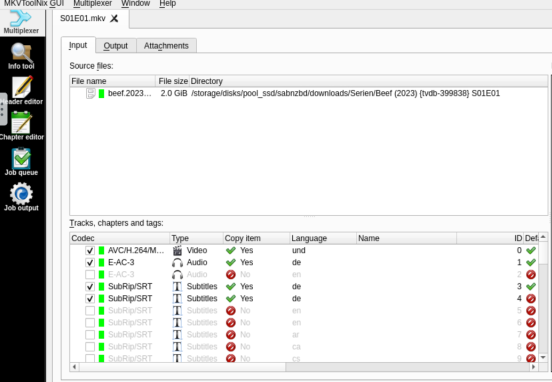The width and height of the screenshot is (552, 382).
Task: Select the beef.2023 source file row
Action: click(x=308, y=93)
